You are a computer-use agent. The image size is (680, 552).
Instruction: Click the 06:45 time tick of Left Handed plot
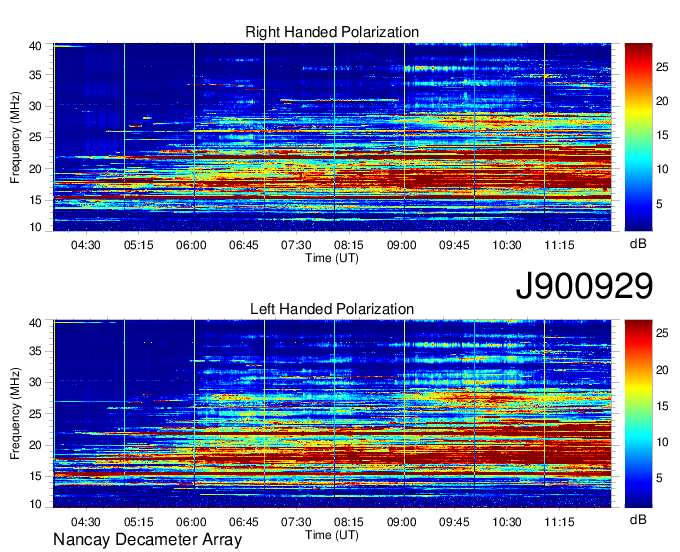pyautogui.click(x=244, y=522)
